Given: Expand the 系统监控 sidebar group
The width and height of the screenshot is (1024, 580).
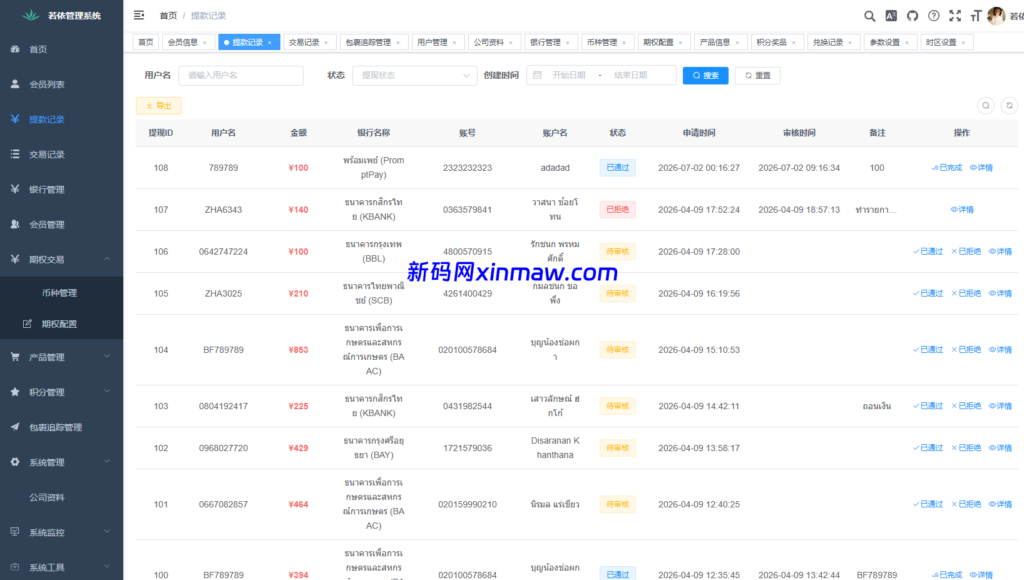Looking at the screenshot, I should [x=61, y=532].
